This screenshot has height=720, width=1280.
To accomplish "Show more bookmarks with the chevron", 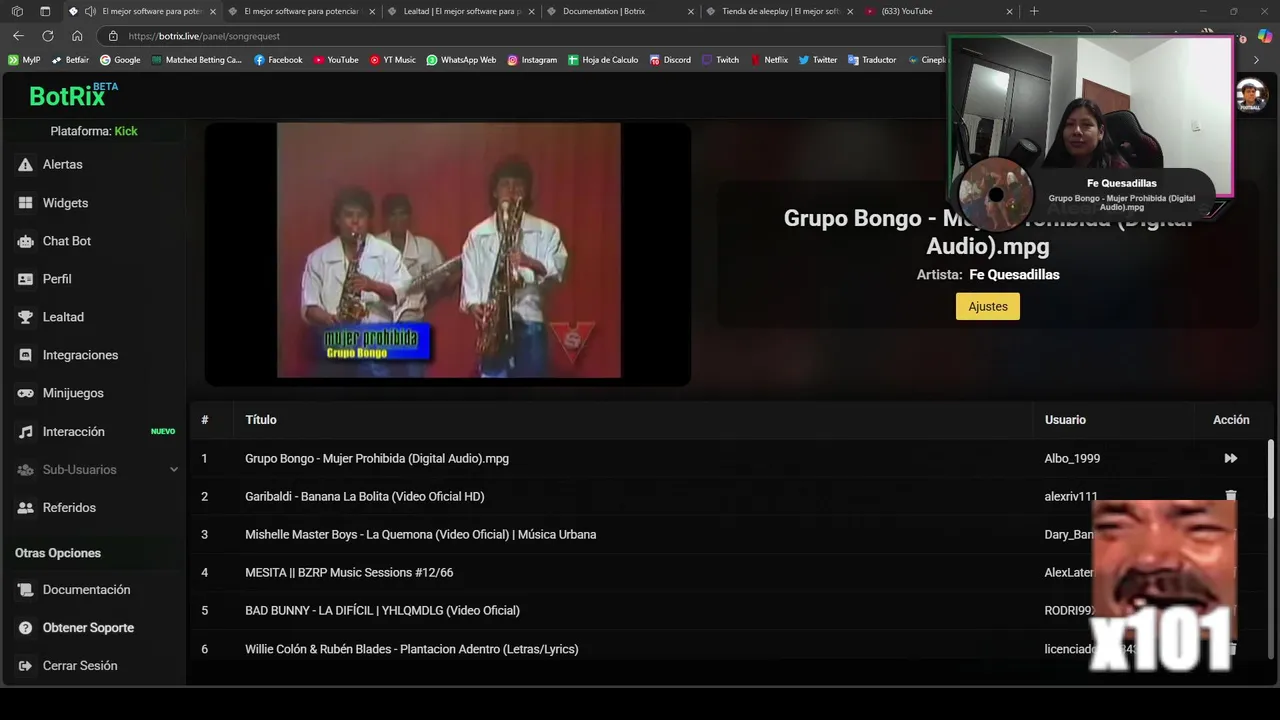I will click(1257, 60).
